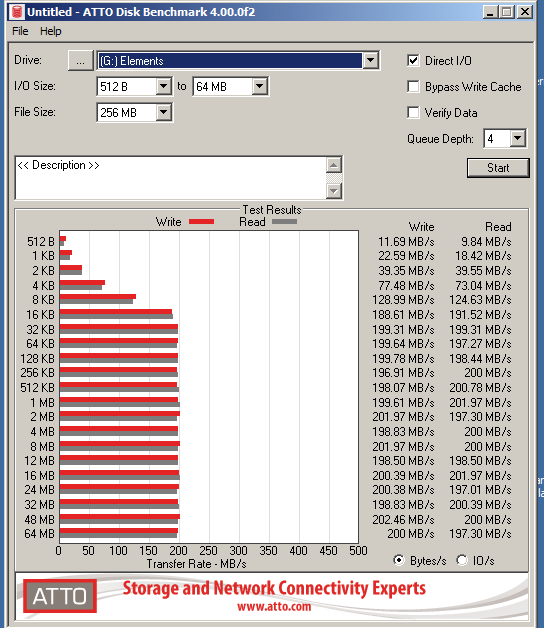
Task: Click the 128 KB row label in chart
Action: pyautogui.click(x=38, y=358)
